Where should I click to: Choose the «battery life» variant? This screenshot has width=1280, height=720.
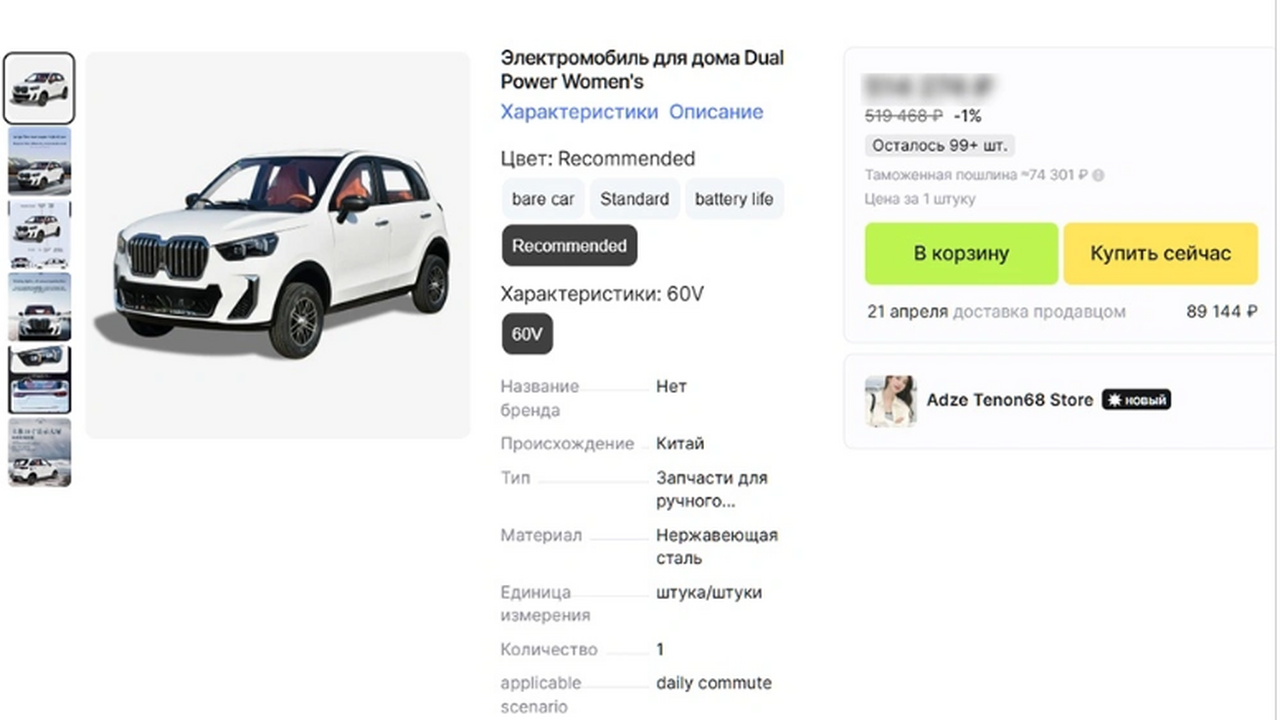734,199
